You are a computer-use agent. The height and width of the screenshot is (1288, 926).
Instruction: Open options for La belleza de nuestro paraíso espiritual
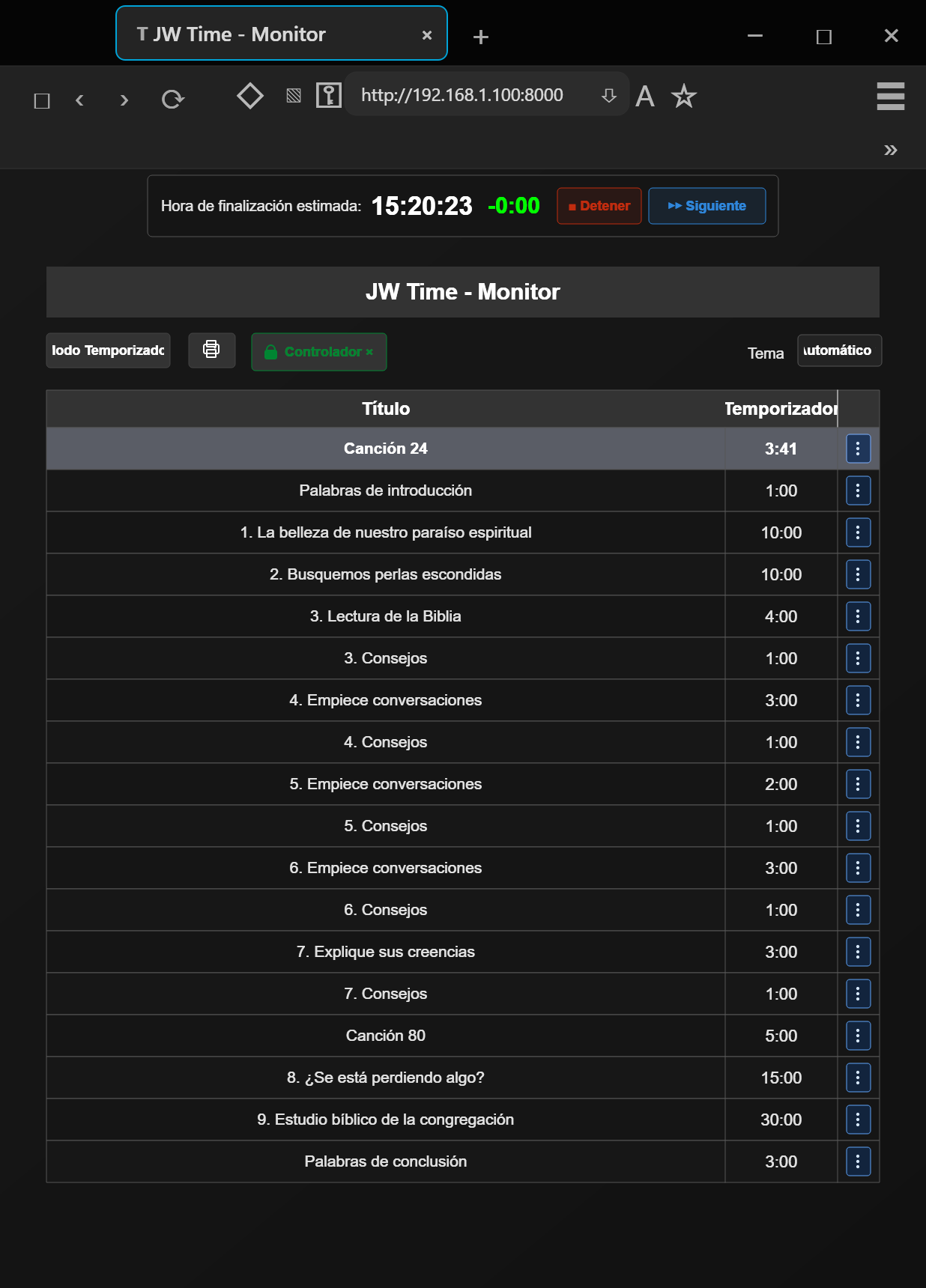coord(858,532)
